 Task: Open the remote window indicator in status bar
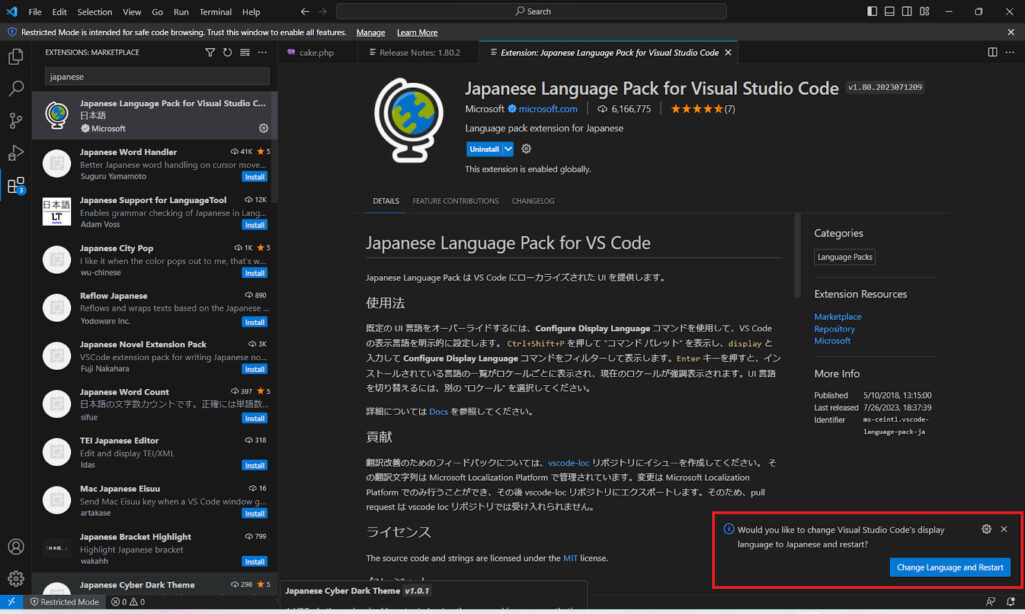click(x=11, y=602)
